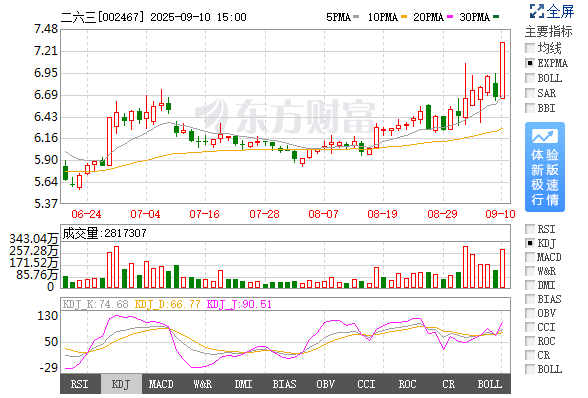Image resolution: width=588 pixels, height=398 pixels.
Task: Click the KDJ_K:74.68 value
Action: coord(96,304)
